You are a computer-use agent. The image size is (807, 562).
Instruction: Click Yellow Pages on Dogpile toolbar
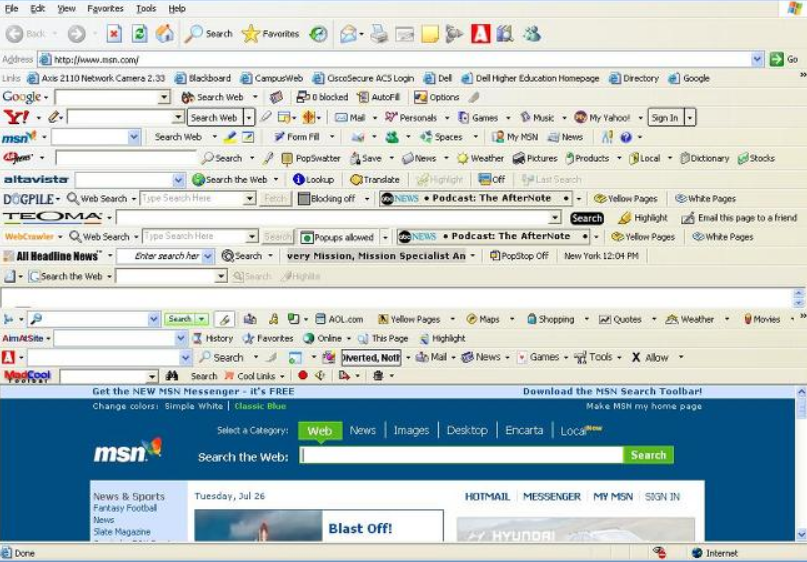coord(625,199)
